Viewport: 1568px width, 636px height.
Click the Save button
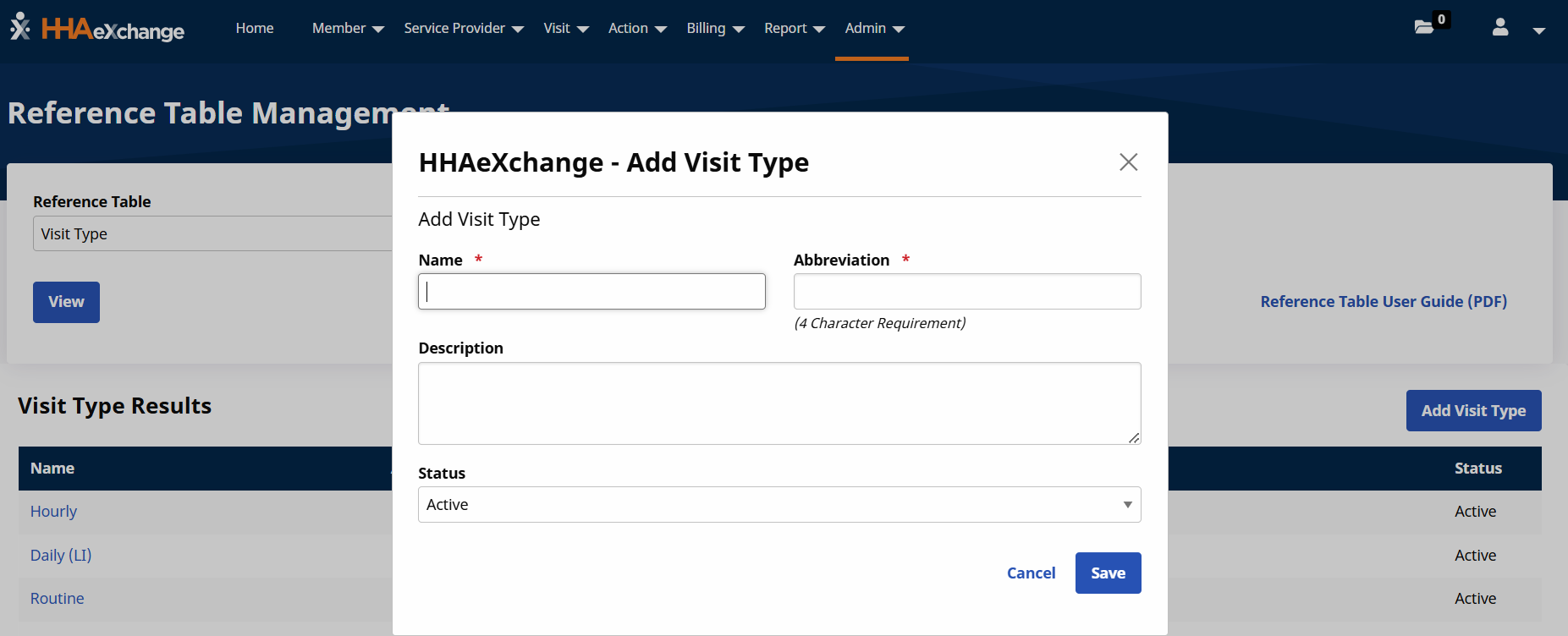1108,573
